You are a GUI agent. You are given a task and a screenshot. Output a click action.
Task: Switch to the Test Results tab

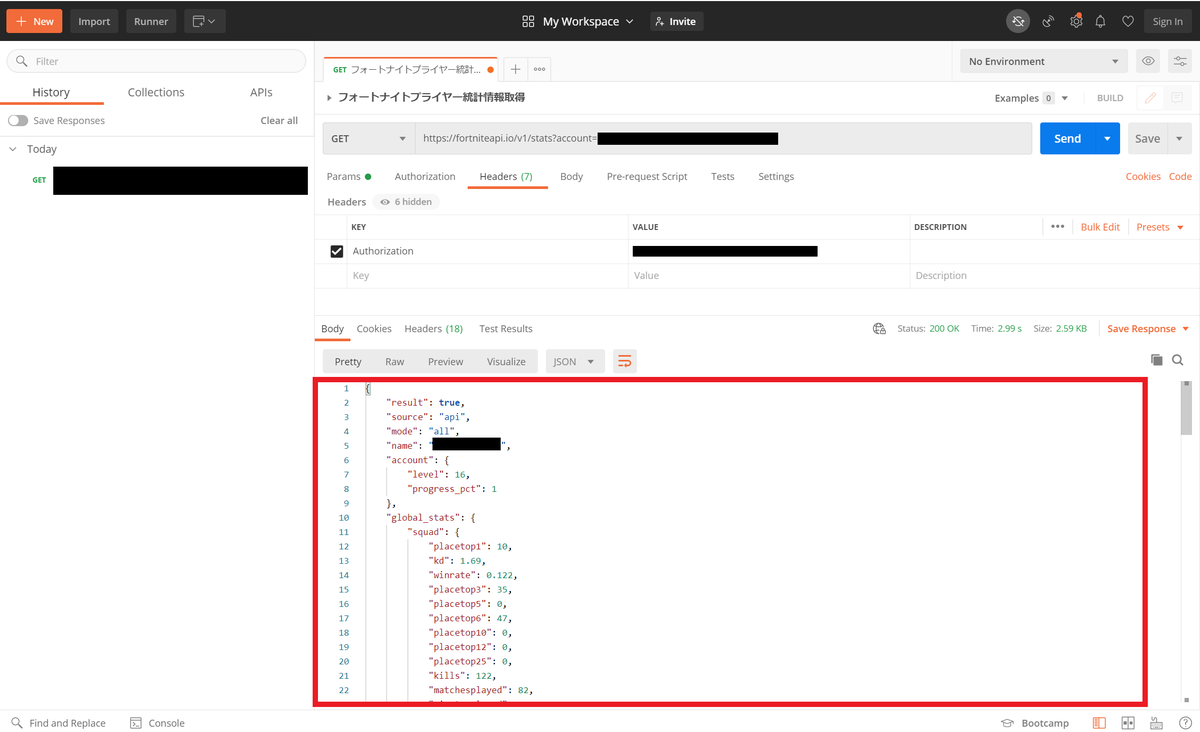[505, 328]
